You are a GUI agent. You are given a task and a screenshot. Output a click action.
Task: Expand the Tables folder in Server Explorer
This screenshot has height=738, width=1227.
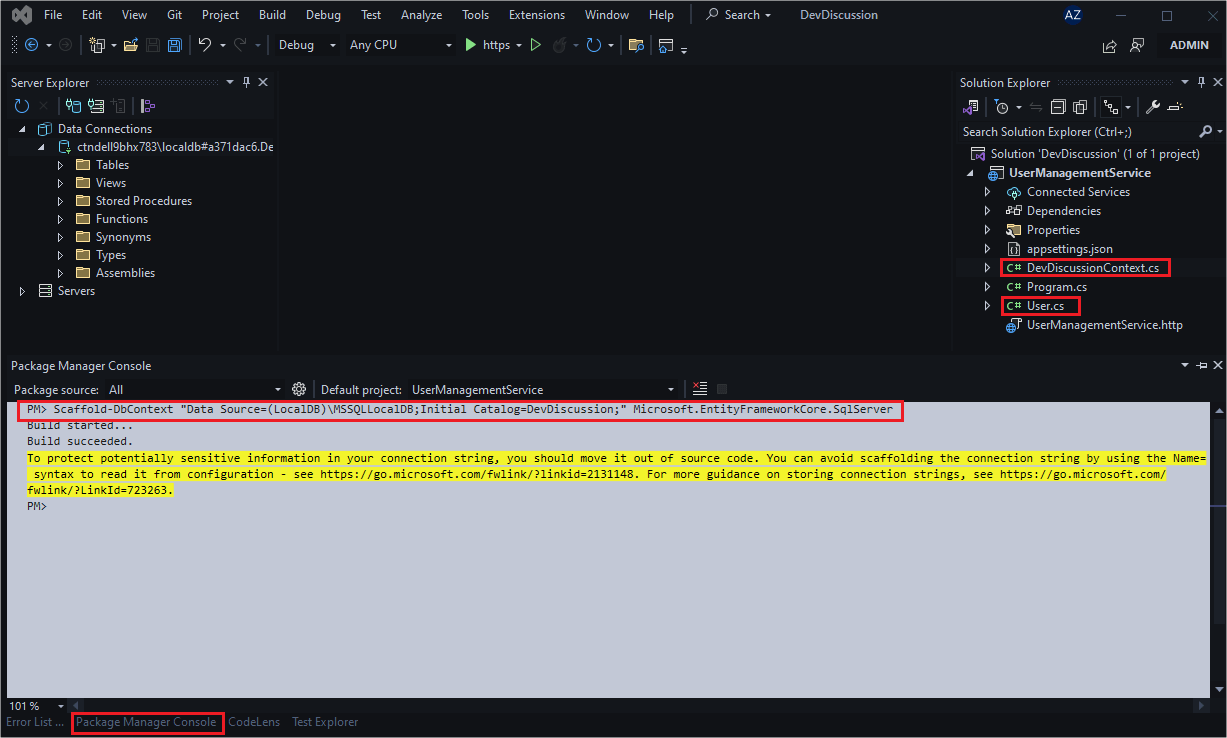[x=60, y=165]
